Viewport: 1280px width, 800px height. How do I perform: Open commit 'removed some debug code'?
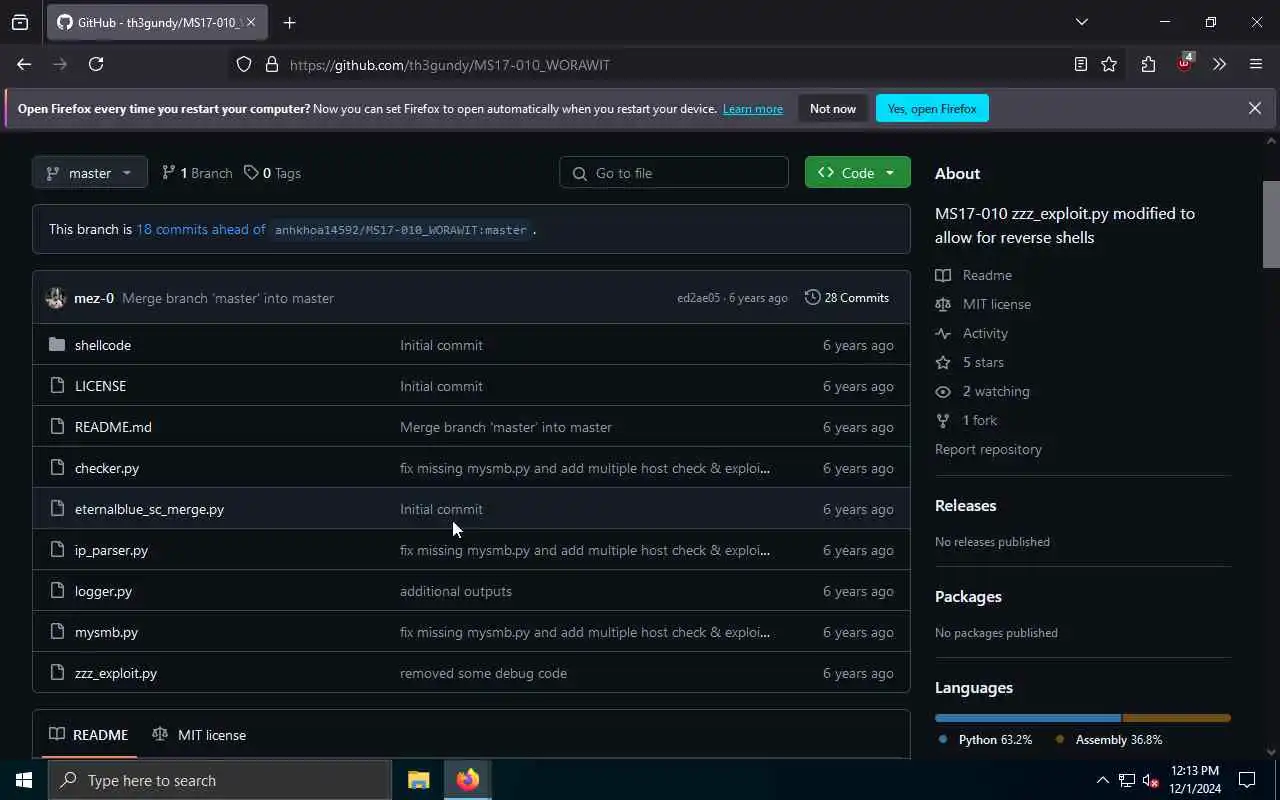(x=483, y=673)
